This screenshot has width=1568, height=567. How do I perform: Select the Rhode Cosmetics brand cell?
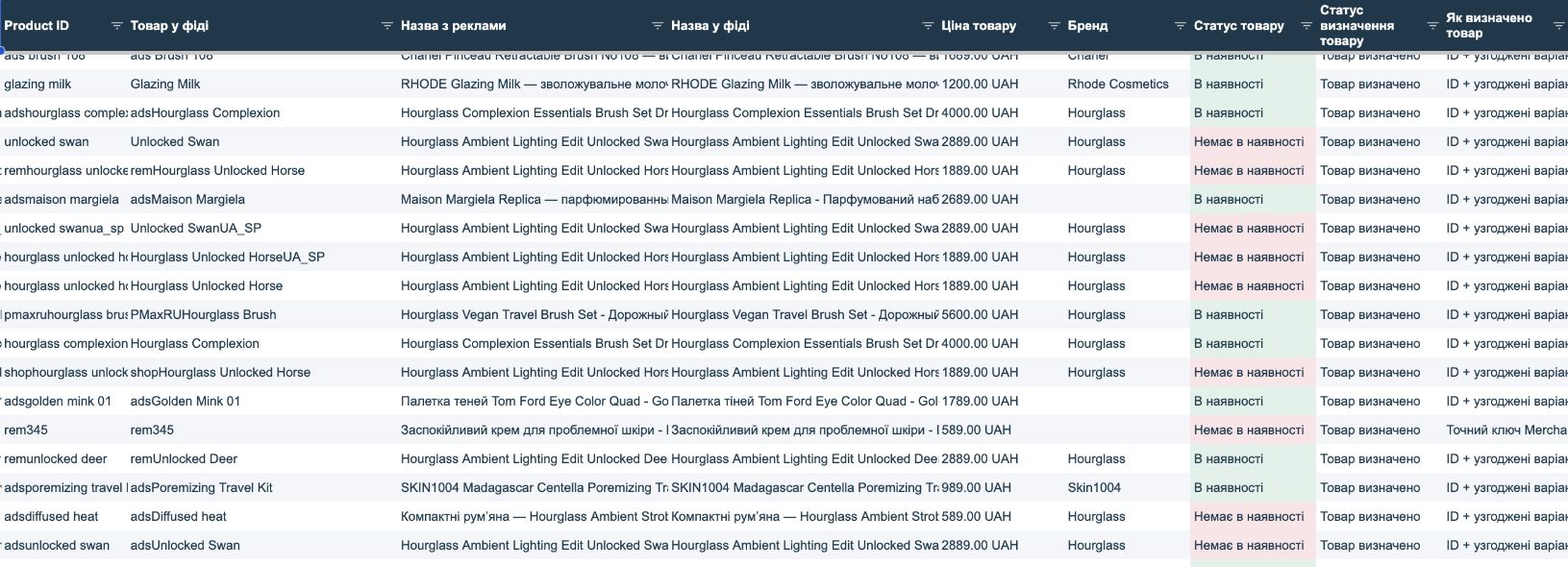pyautogui.click(x=1118, y=84)
